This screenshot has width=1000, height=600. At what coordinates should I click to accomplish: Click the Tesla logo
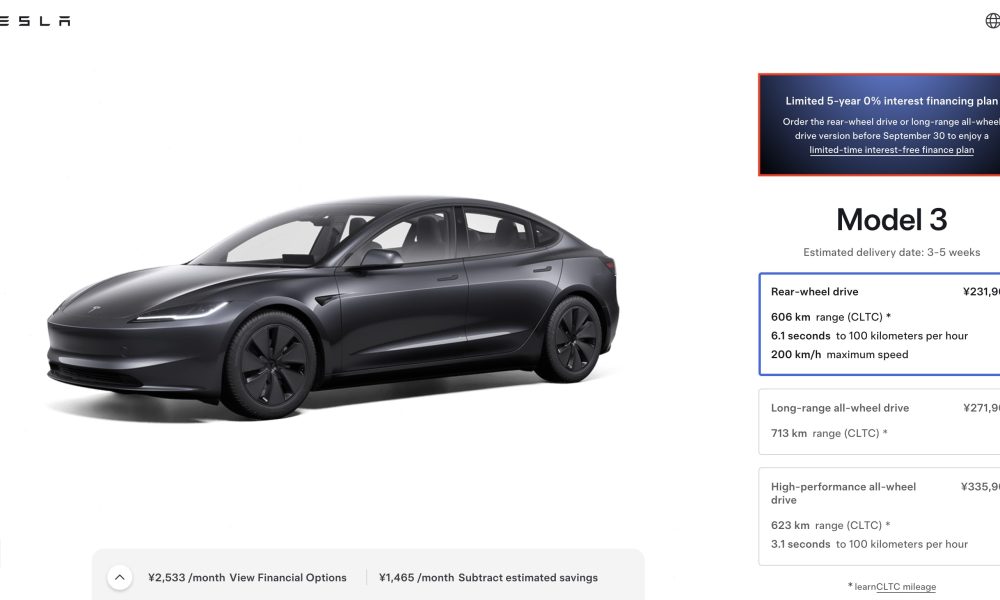[35, 21]
